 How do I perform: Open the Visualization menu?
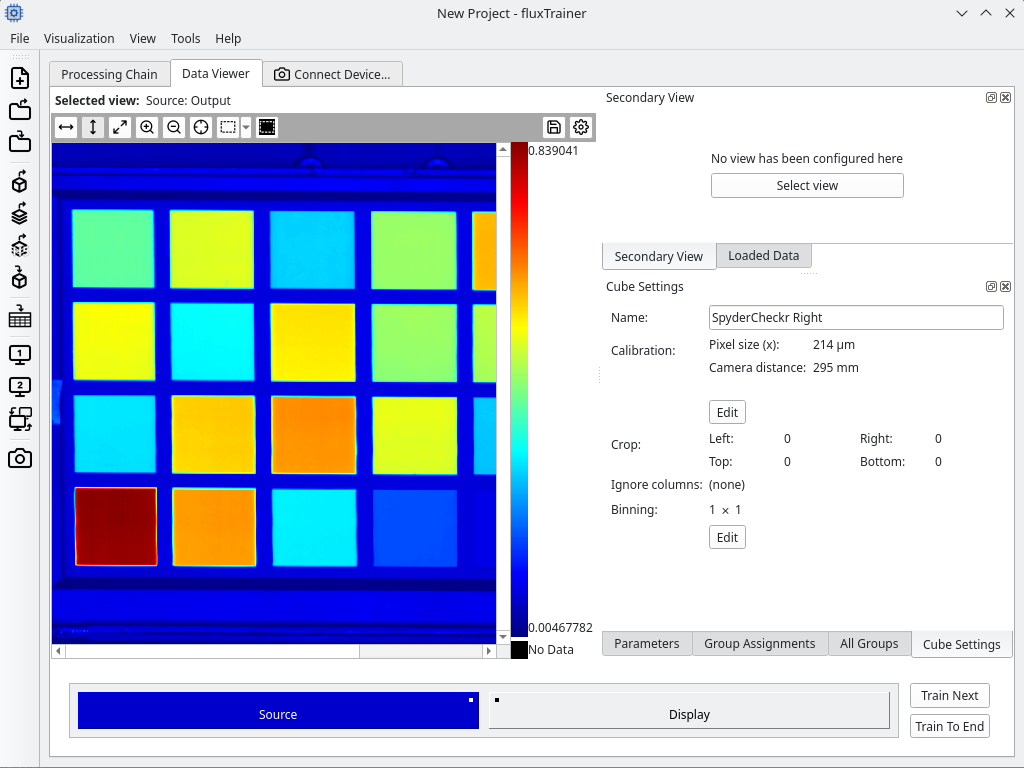pyautogui.click(x=79, y=39)
